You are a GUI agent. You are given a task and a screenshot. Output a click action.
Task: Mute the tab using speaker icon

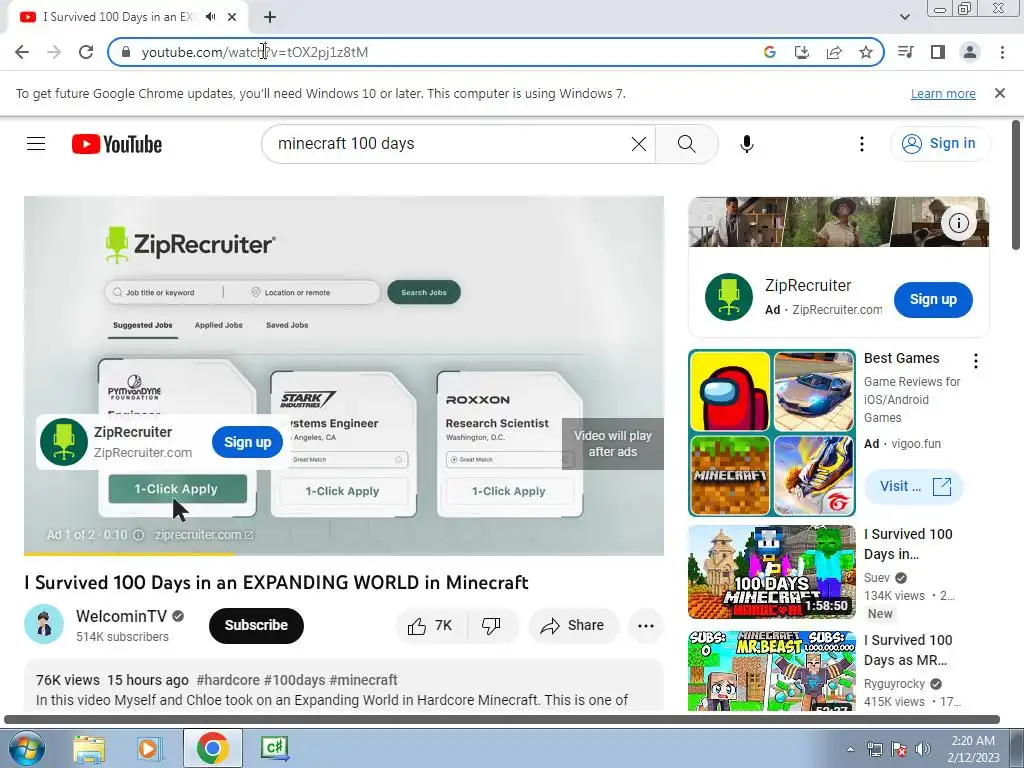click(210, 17)
